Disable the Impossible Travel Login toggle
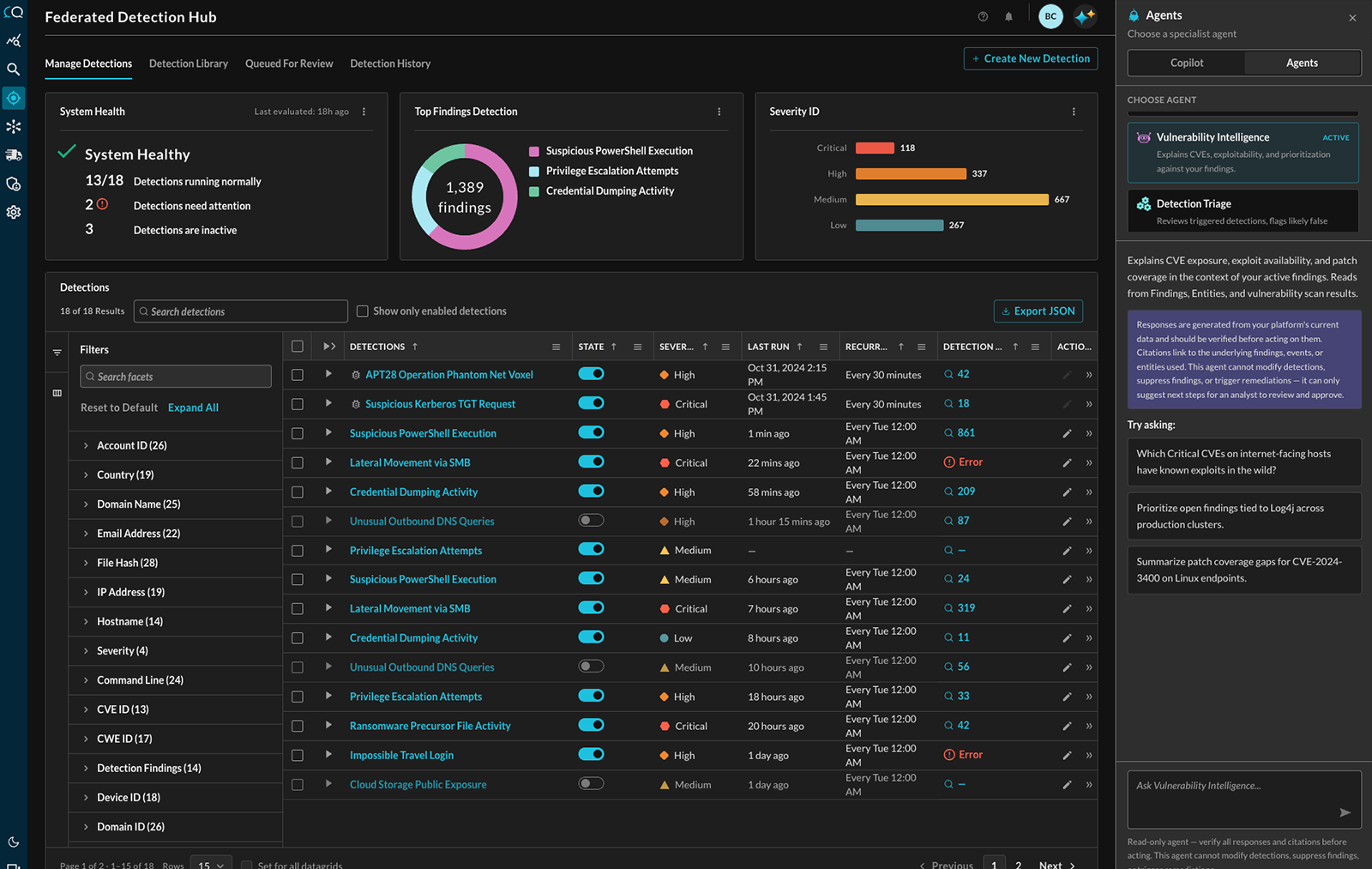The image size is (1372, 869). [x=591, y=754]
